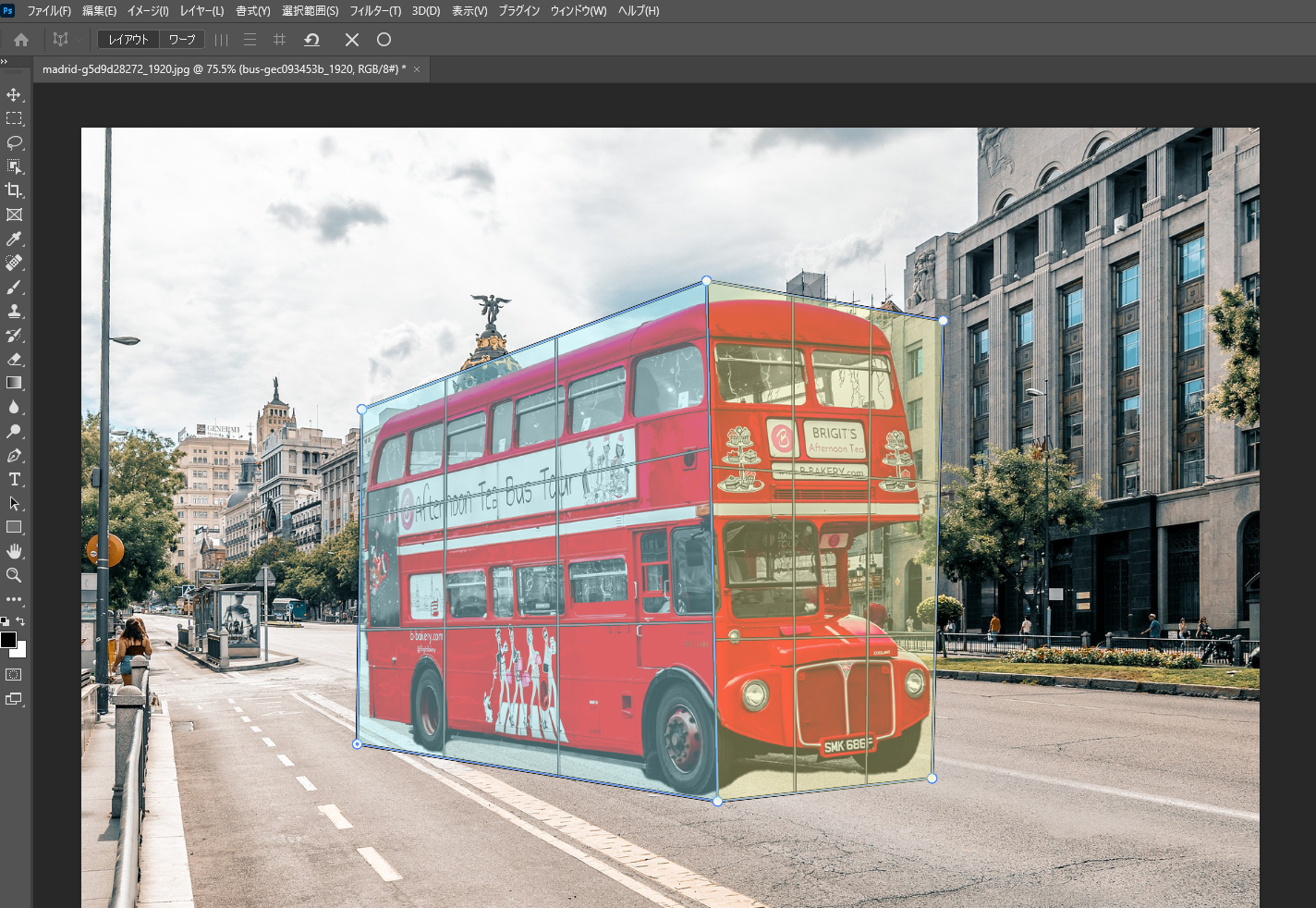Open the フィルター(T) menu
The width and height of the screenshot is (1316, 908).
point(375,11)
